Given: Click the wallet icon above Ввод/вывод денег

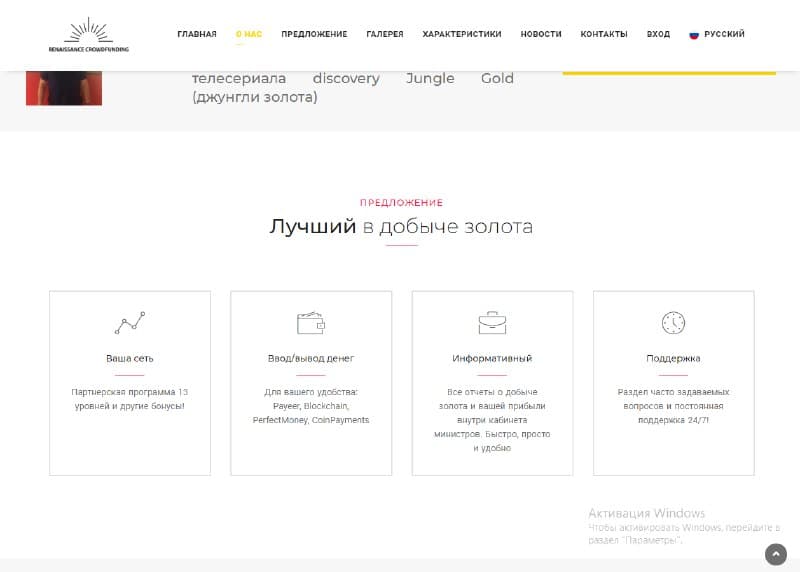Looking at the screenshot, I should 311,323.
